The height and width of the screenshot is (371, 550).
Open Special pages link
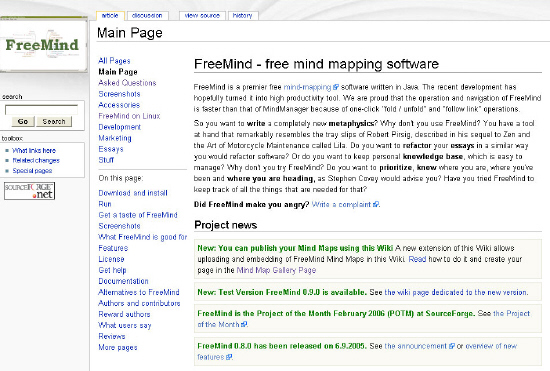click(32, 171)
